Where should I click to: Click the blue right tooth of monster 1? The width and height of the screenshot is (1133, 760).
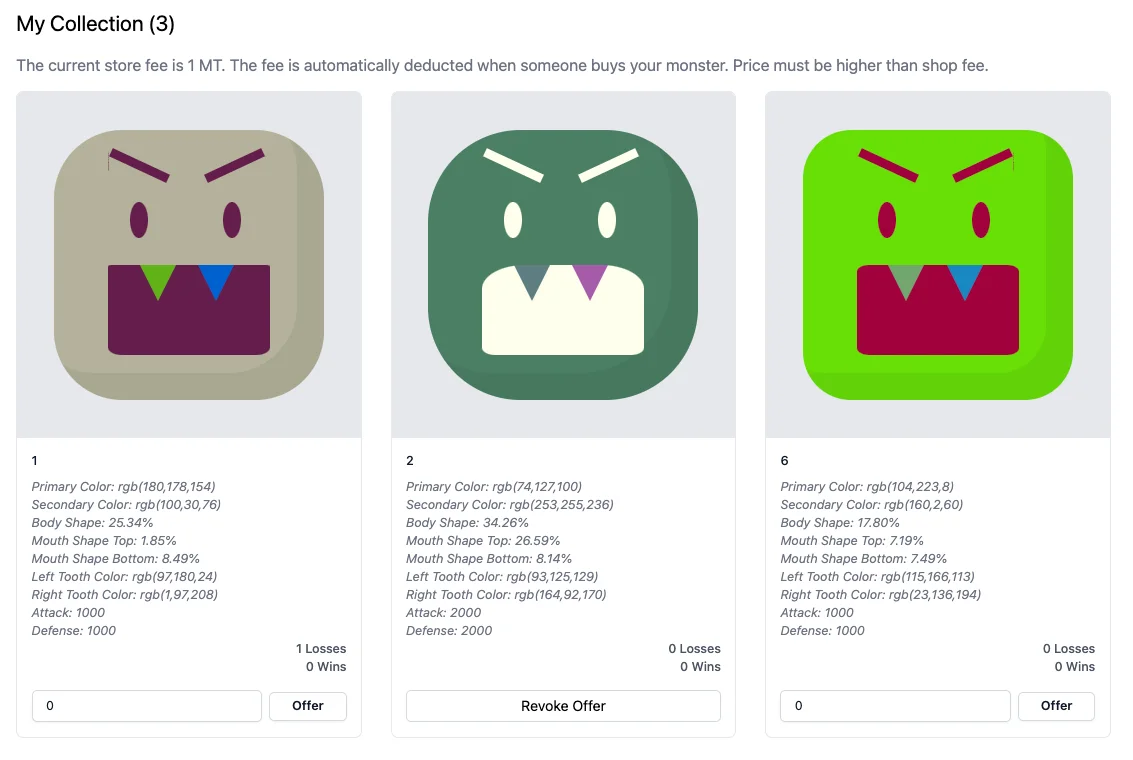tap(216, 279)
